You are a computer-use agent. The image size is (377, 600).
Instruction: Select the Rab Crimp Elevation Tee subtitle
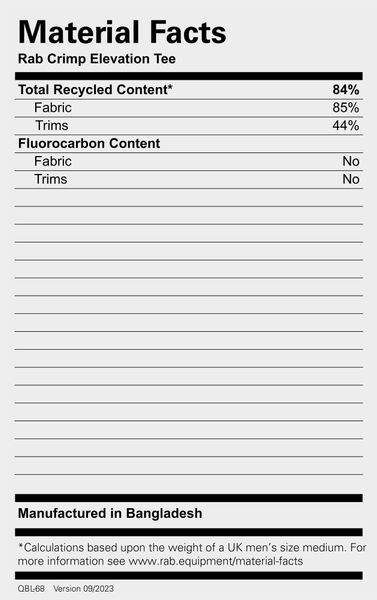(x=97, y=59)
